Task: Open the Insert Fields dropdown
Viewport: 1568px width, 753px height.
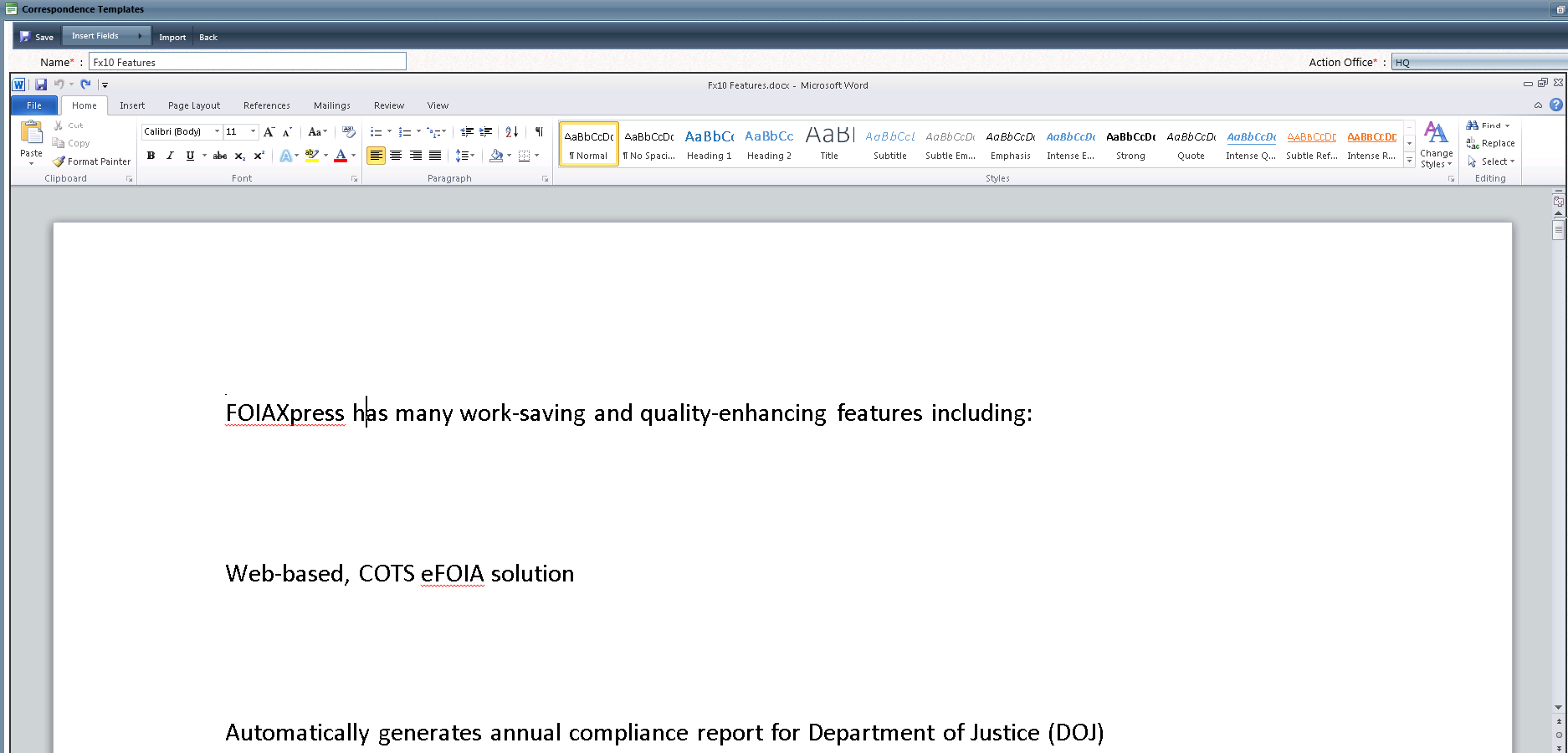Action: pos(106,36)
